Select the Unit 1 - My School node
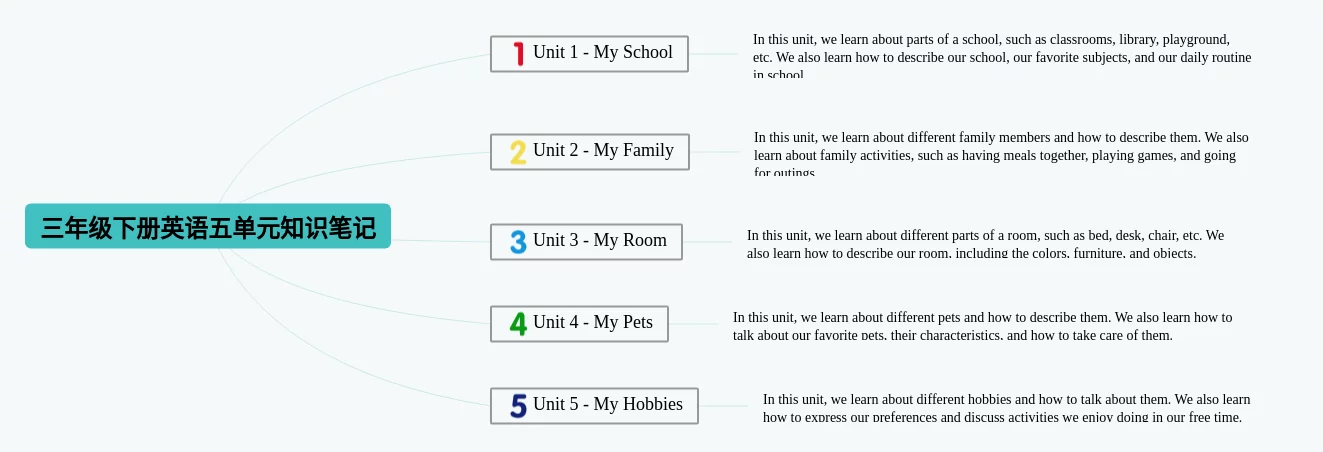The width and height of the screenshot is (1323, 452). point(589,54)
